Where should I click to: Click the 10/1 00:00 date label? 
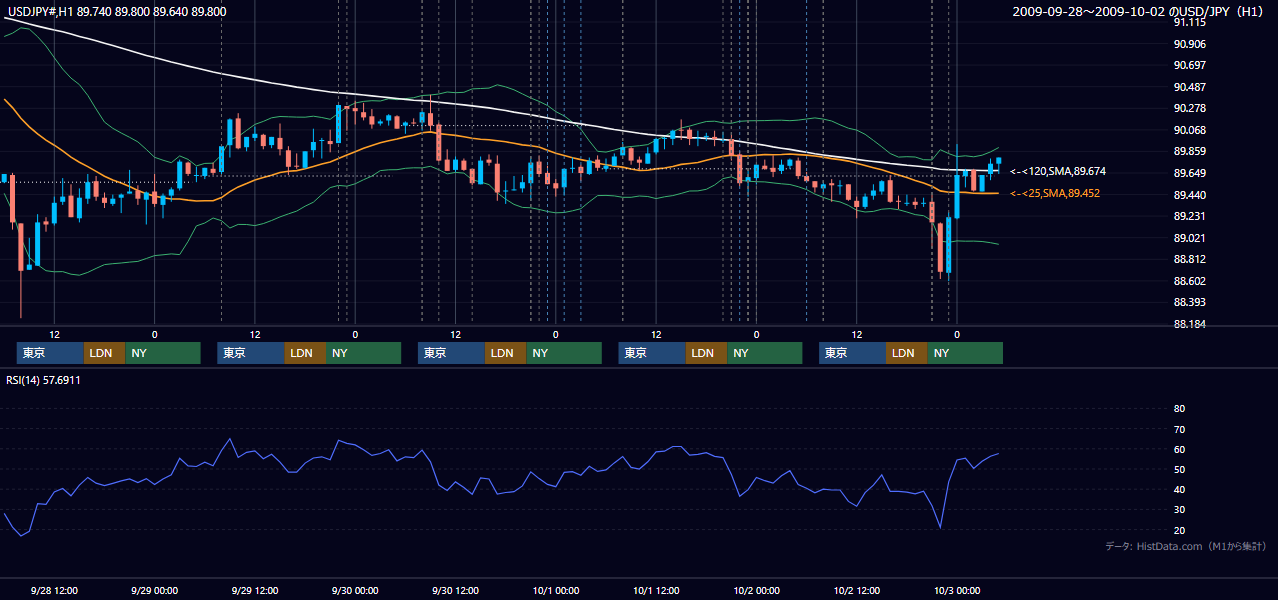pyautogui.click(x=555, y=590)
